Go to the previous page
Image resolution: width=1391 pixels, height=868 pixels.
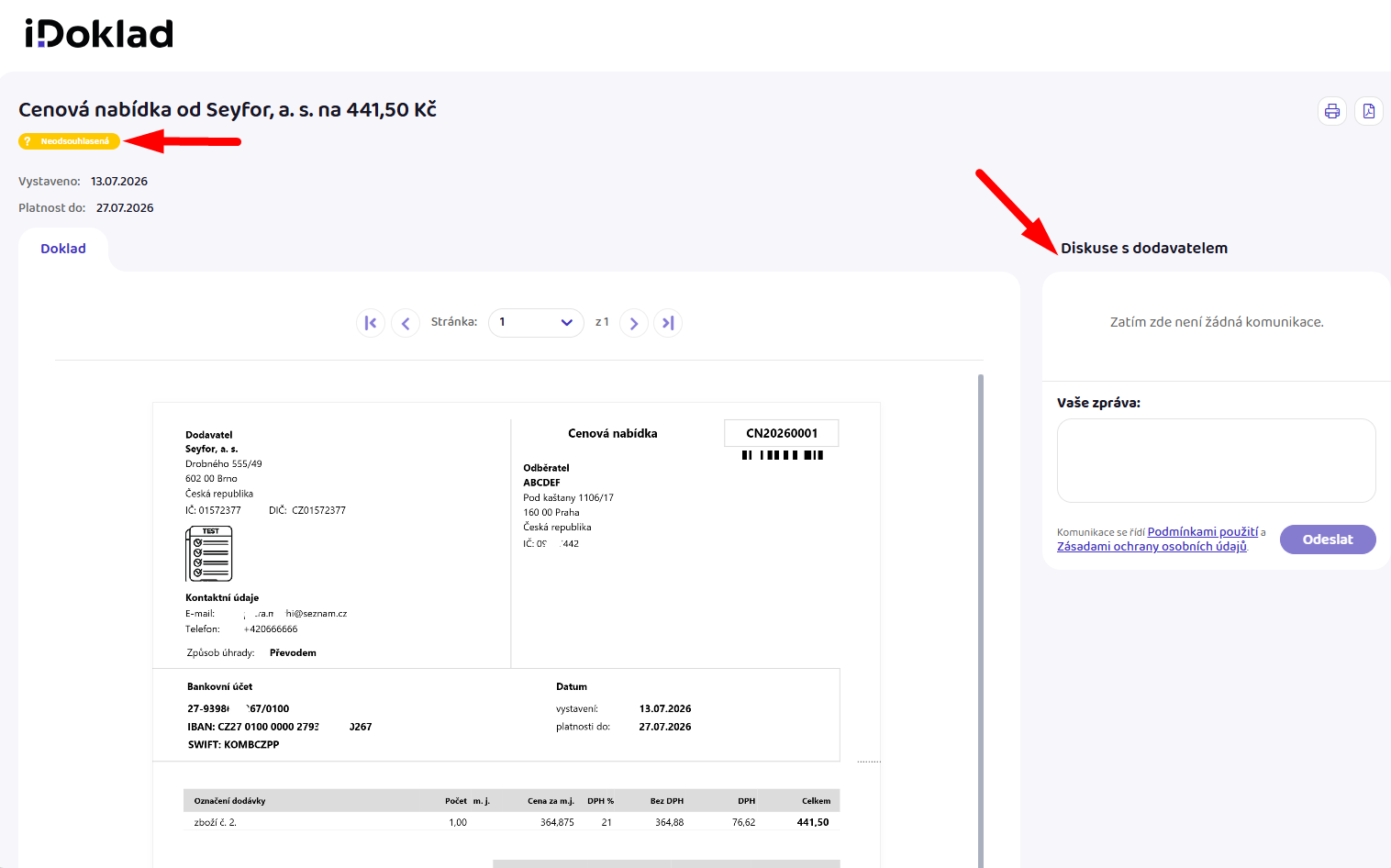pyautogui.click(x=406, y=323)
